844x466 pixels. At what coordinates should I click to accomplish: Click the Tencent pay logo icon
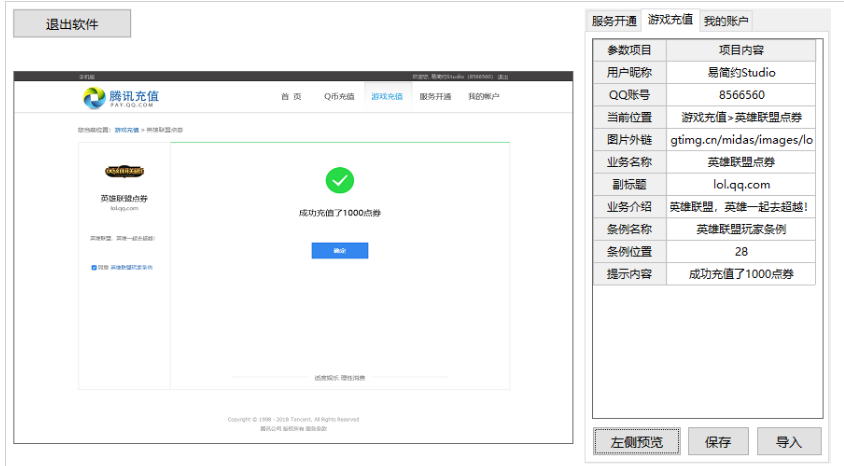coord(94,98)
